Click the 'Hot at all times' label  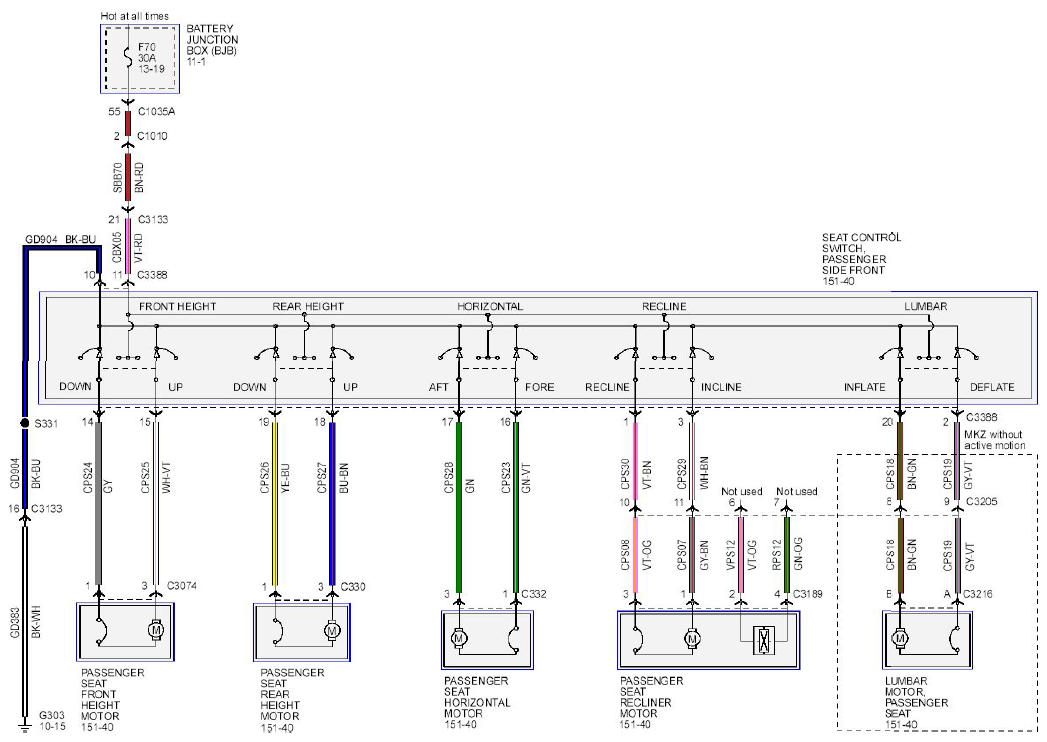134,15
